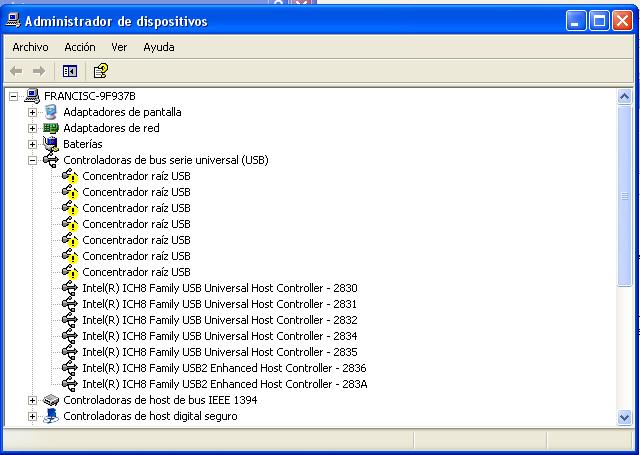This screenshot has height=455, width=640.
Task: Click the scrollbar down arrow
Action: pyautogui.click(x=624, y=417)
